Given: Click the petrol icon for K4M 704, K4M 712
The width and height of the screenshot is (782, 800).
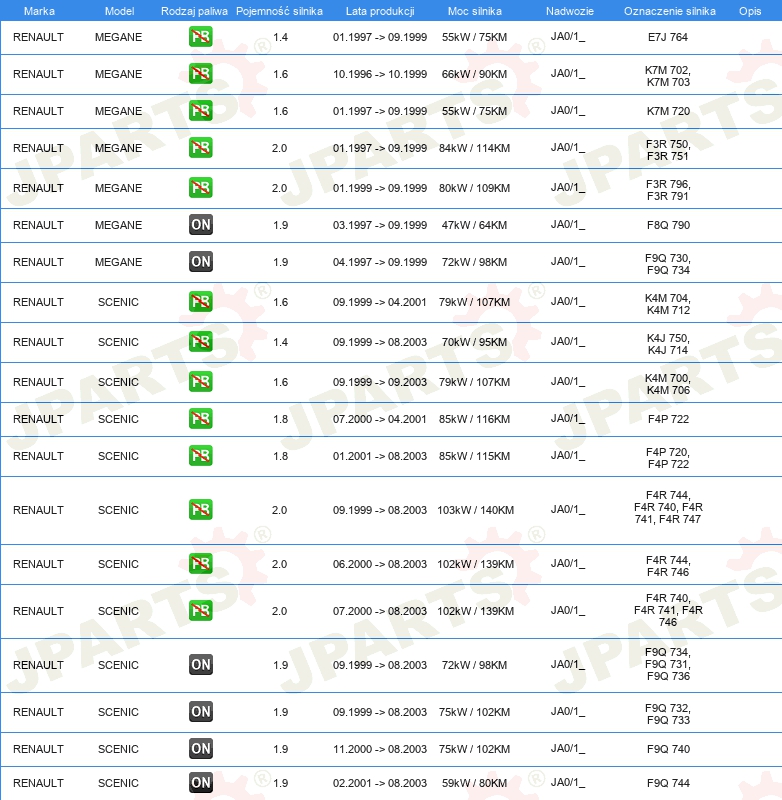Looking at the screenshot, I should [200, 302].
